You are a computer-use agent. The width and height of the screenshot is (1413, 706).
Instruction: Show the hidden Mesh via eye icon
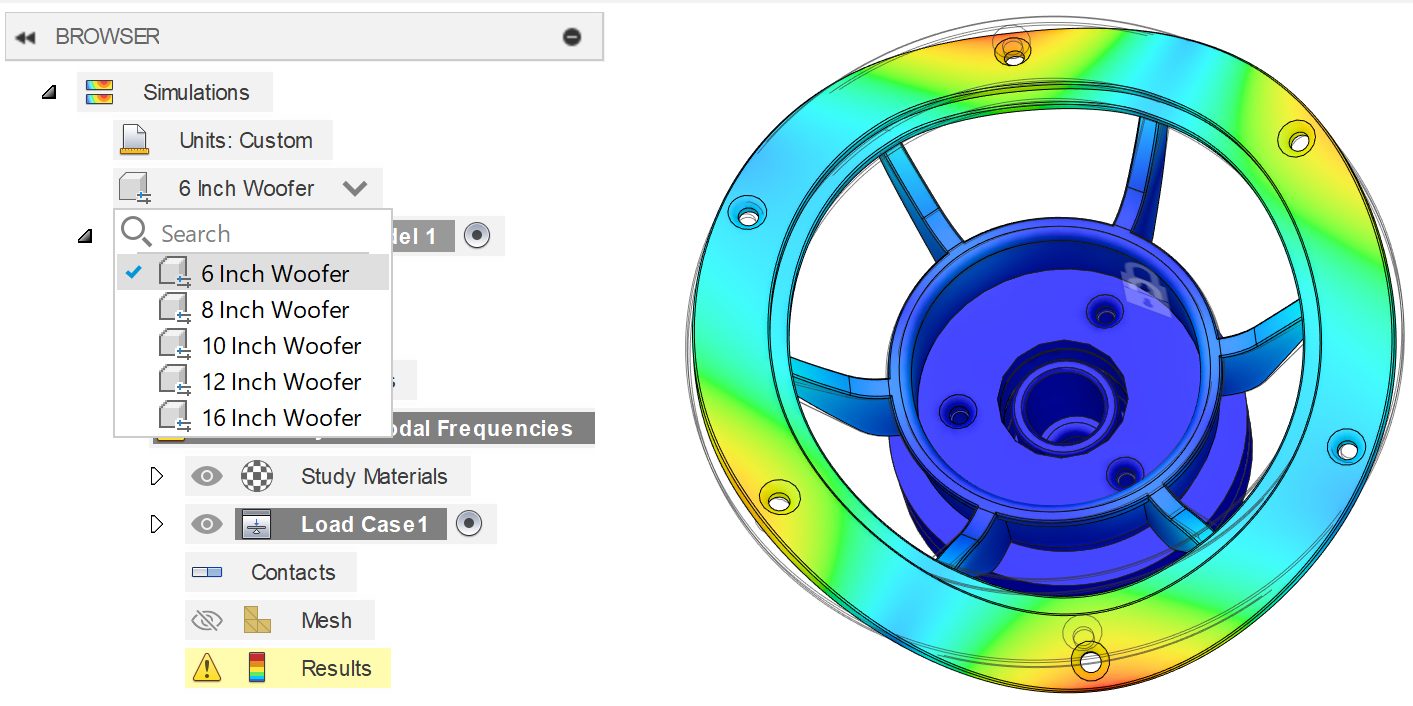pyautogui.click(x=206, y=620)
